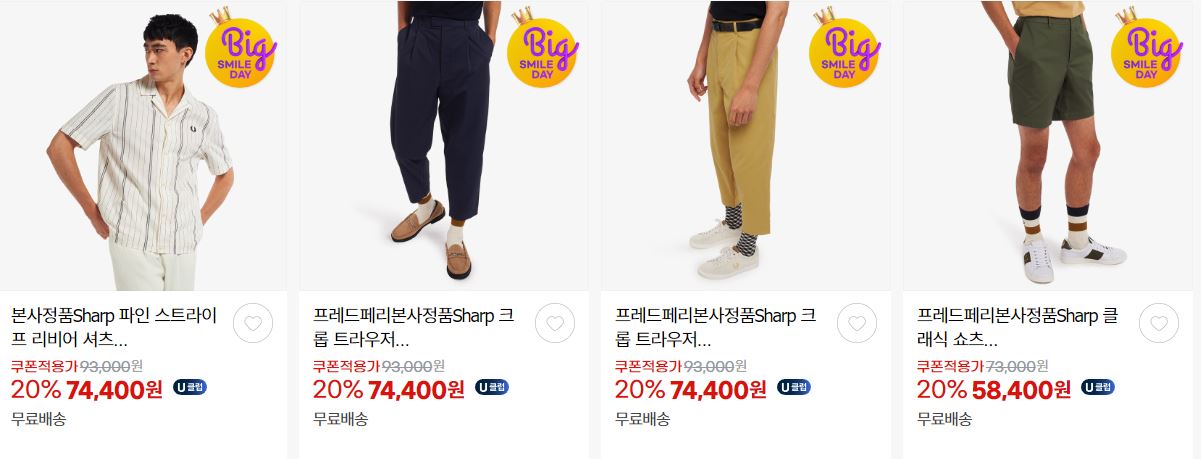Click U클럽 badge under striped shirt price

pos(190,387)
